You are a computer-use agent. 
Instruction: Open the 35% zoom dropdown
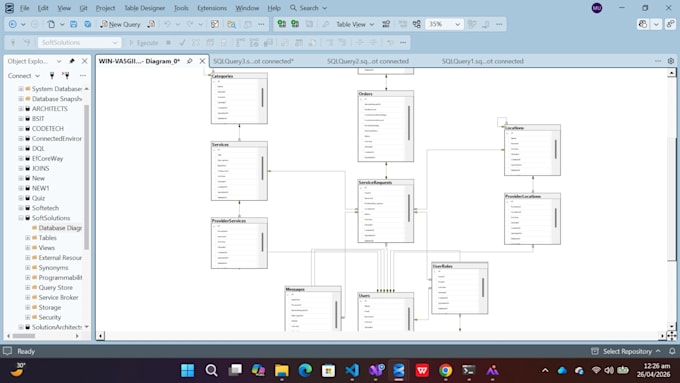click(457, 24)
